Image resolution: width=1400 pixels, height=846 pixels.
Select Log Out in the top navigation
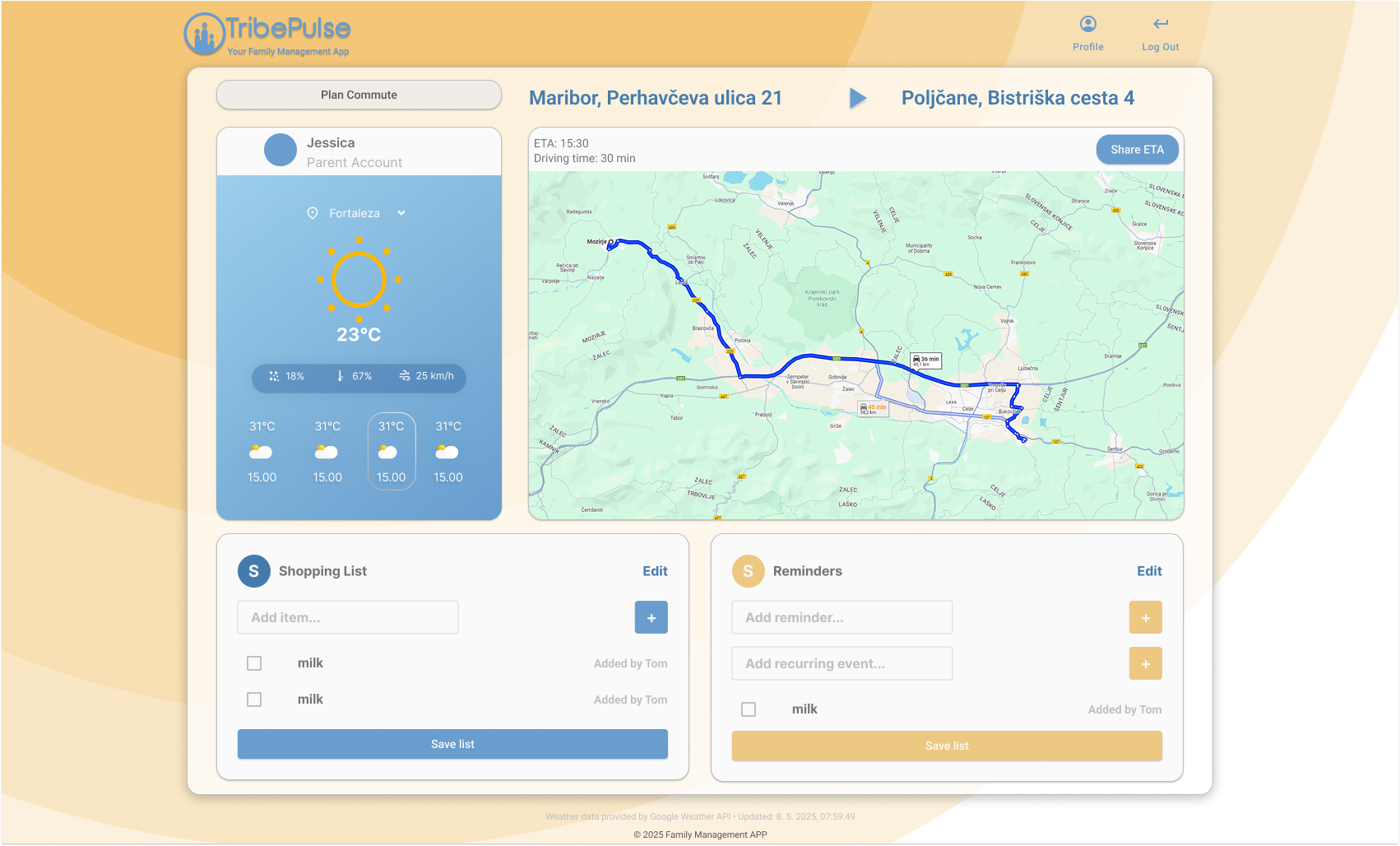click(1160, 31)
